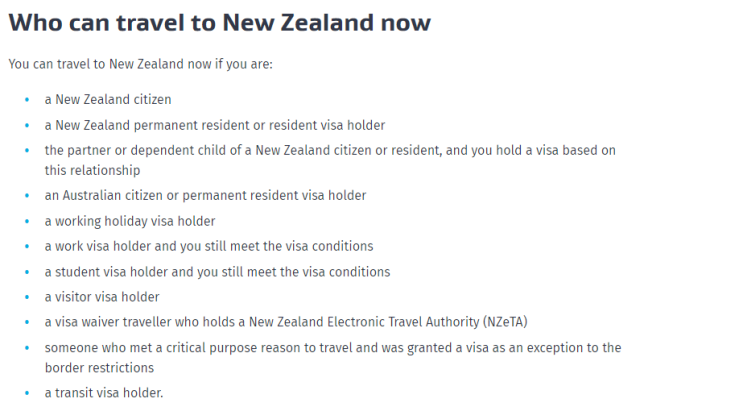
Task: Select the 'a transit visa holder.' entry
Action: 103,393
